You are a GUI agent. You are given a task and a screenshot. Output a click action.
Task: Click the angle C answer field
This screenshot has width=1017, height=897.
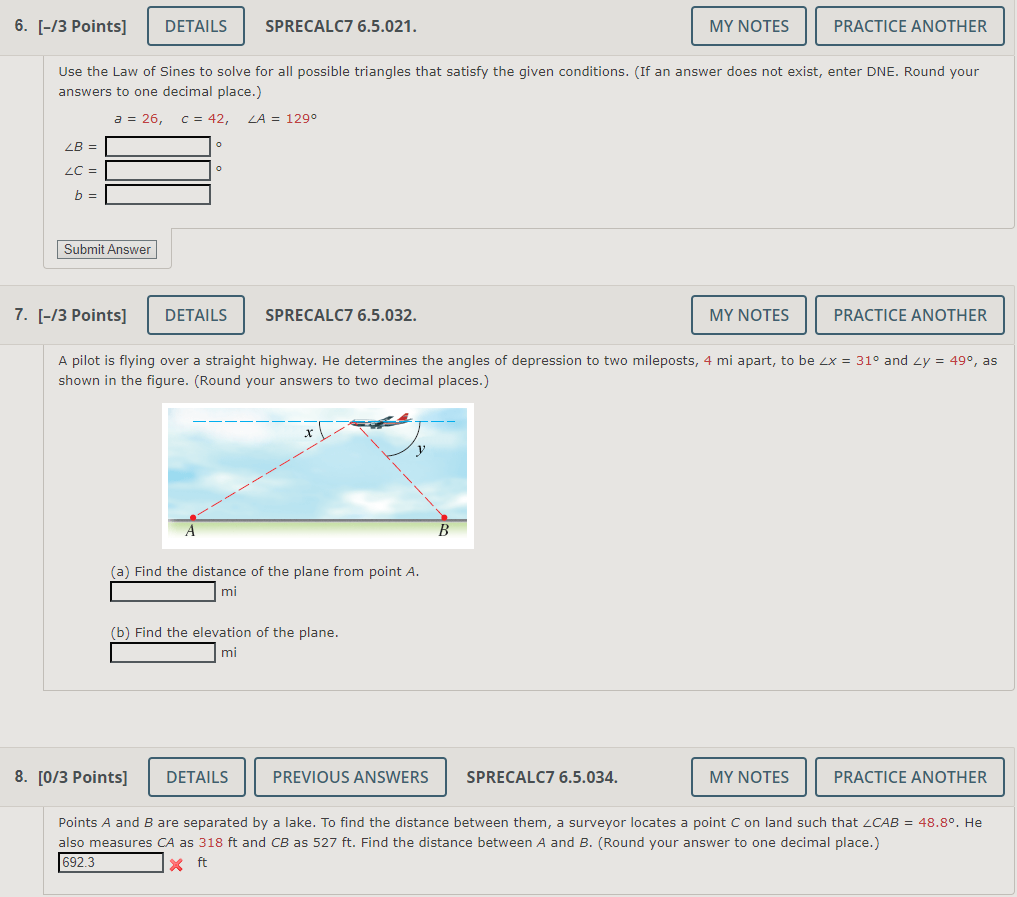click(x=157, y=170)
